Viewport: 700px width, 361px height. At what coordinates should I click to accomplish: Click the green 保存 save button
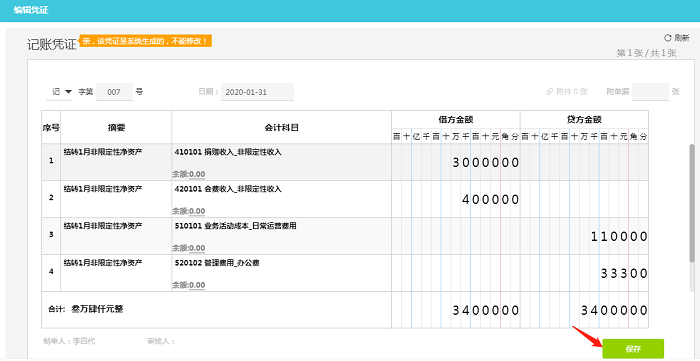coord(633,349)
